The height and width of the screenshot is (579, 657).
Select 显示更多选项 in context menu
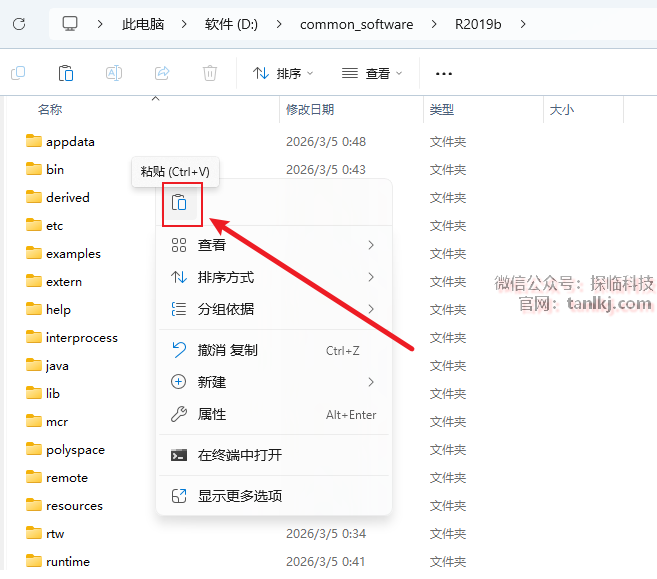click(x=274, y=496)
